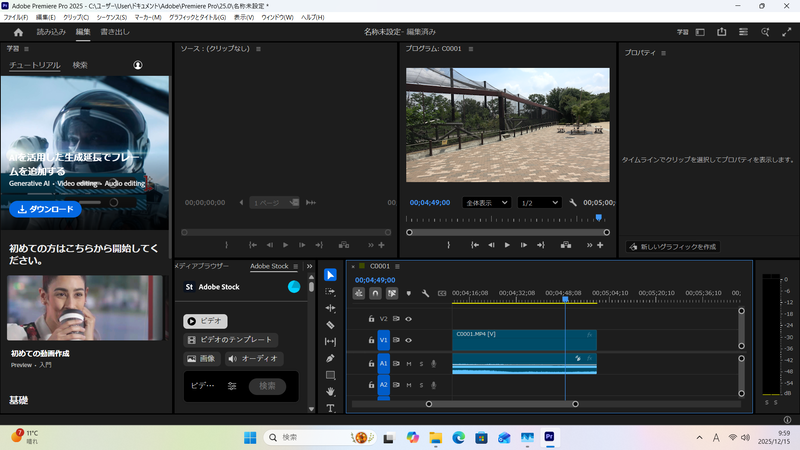Select ビデオのテンプレート filter
The image size is (800, 450).
[x=231, y=340]
